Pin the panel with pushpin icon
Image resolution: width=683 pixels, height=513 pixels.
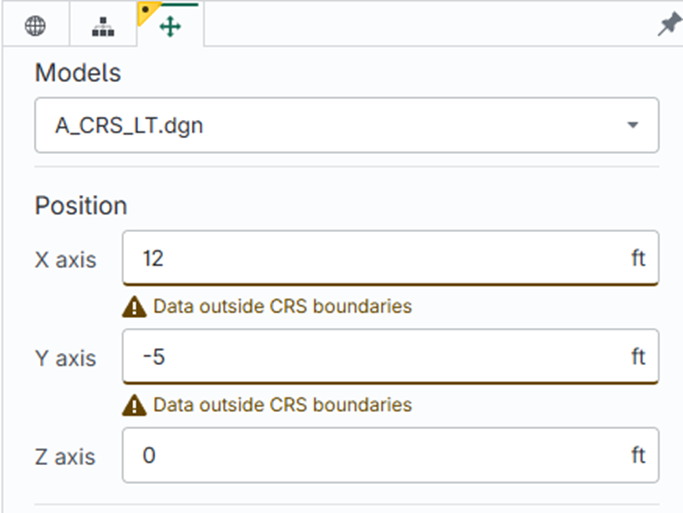tap(668, 27)
